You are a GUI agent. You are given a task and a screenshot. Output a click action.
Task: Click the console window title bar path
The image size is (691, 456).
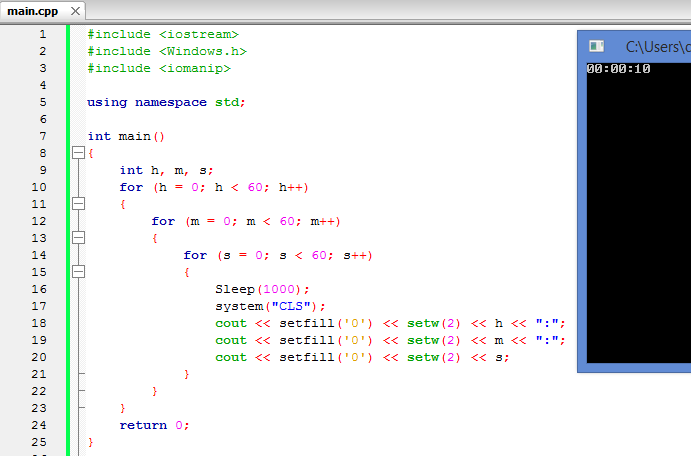coord(656,46)
